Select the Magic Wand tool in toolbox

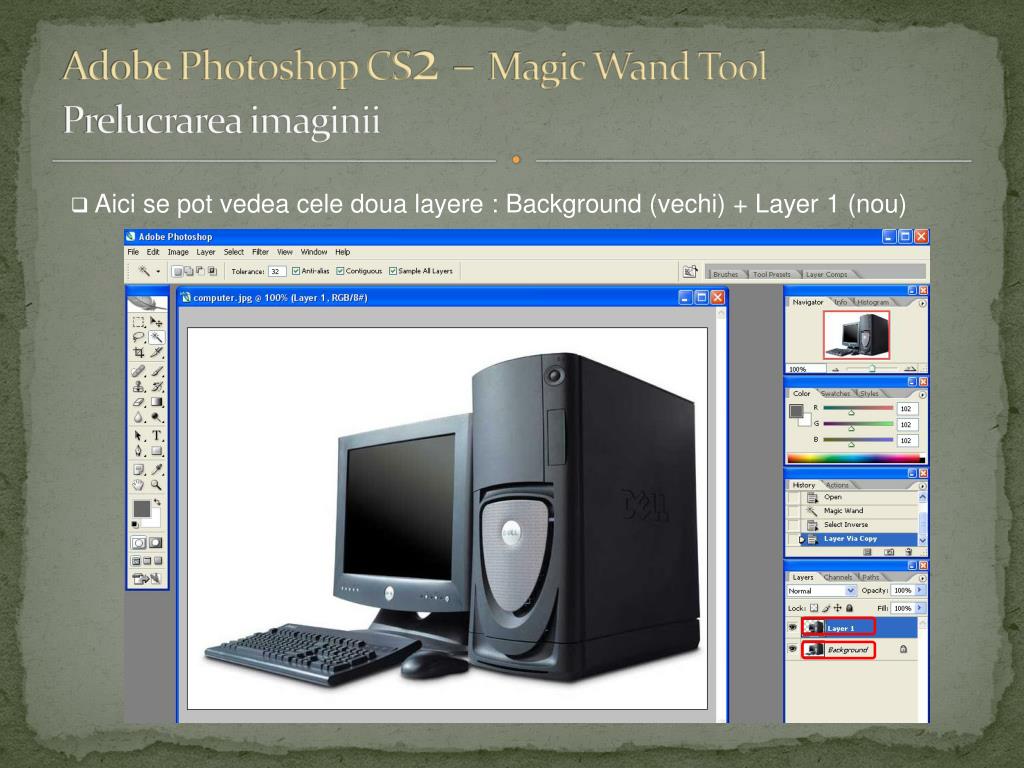157,337
